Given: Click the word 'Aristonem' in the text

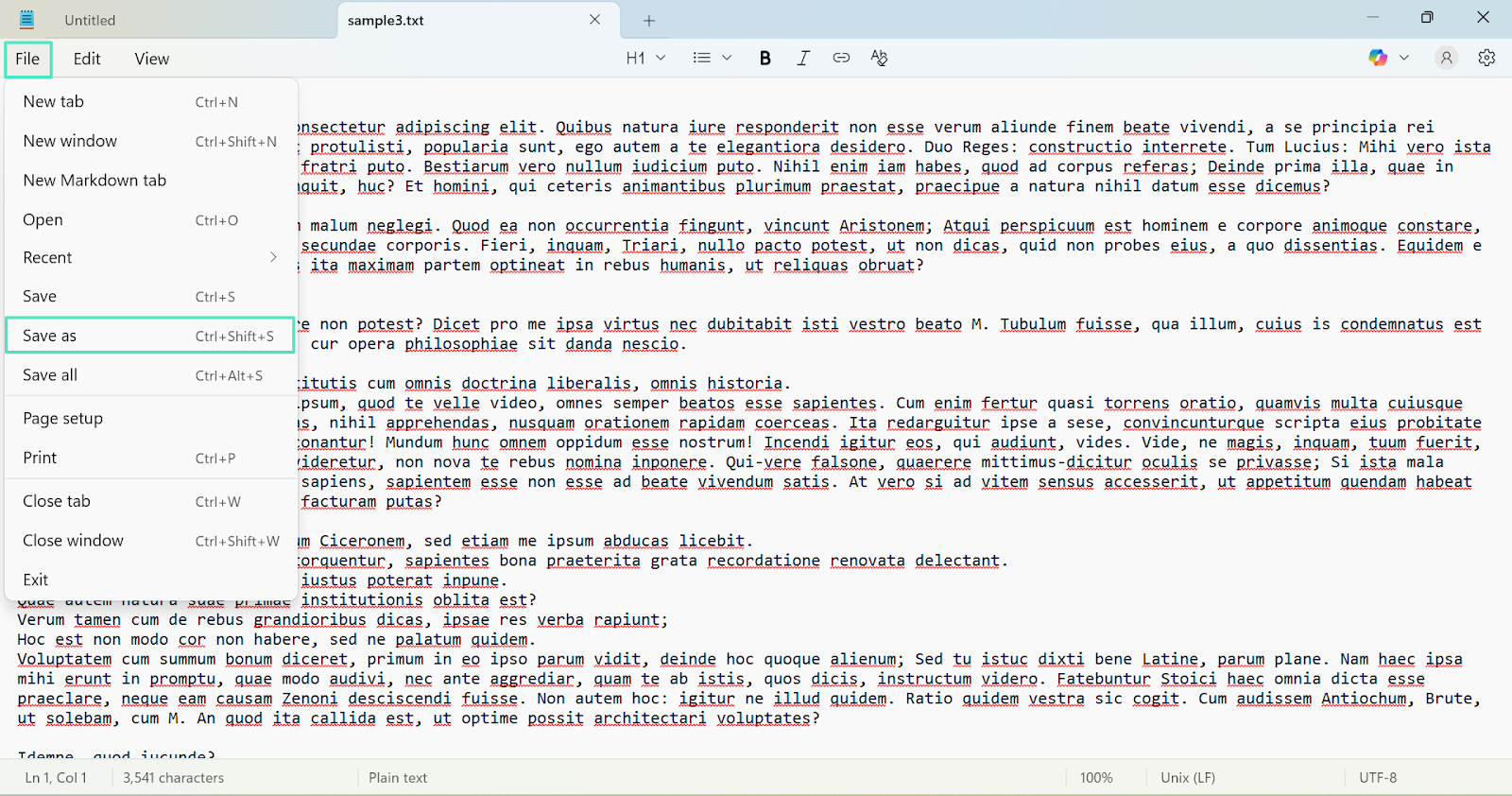Looking at the screenshot, I should click(x=882, y=226).
